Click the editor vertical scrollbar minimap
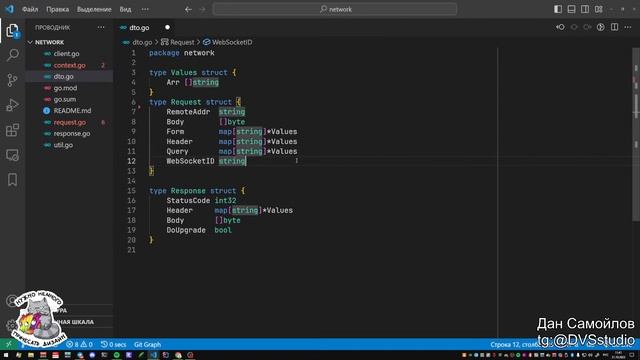Screen dimensions: 640x360 coord(636,135)
